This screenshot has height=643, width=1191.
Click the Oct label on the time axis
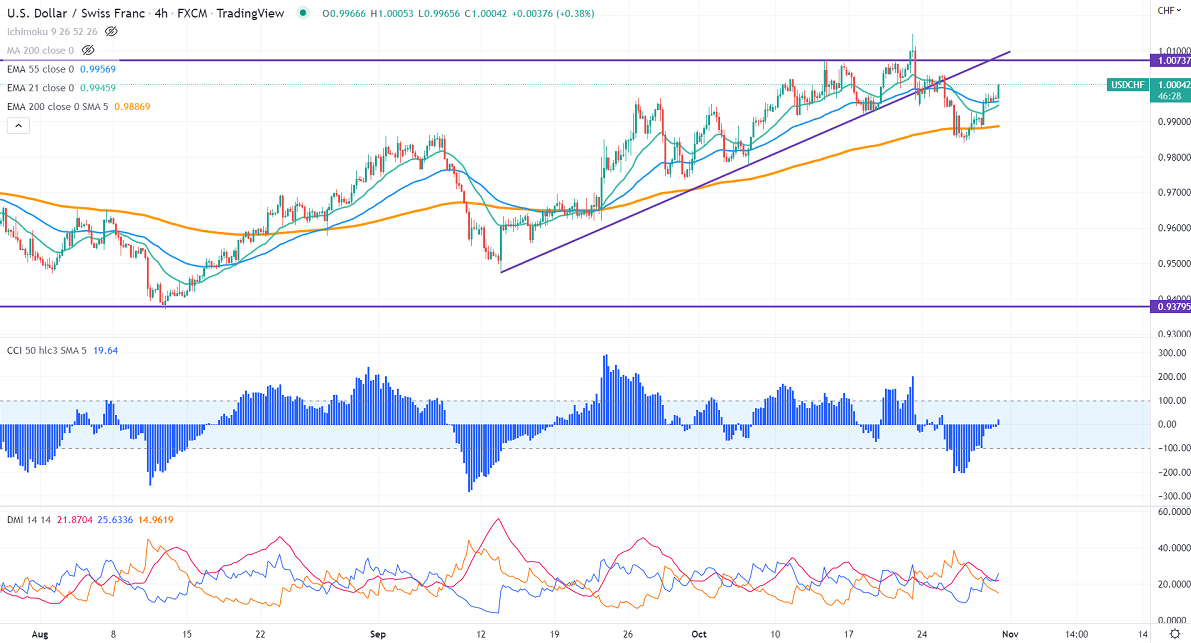(x=699, y=634)
